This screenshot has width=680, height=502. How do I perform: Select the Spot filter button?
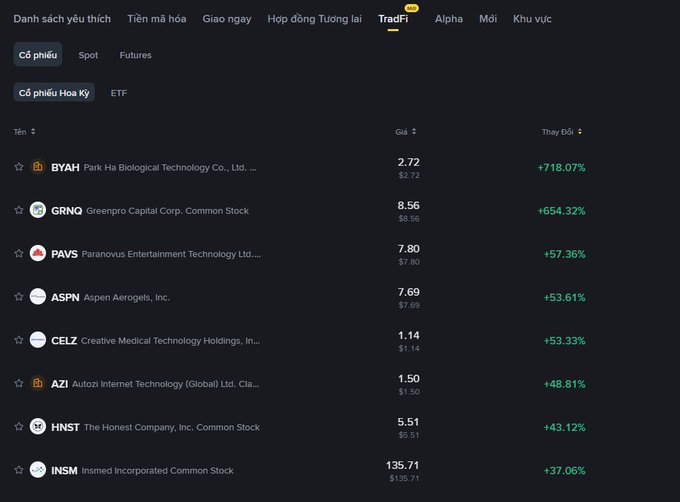88,55
